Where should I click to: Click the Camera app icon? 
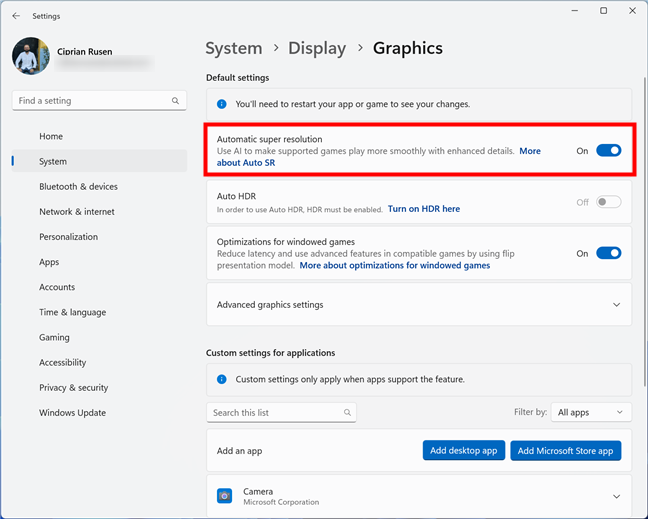(224, 496)
